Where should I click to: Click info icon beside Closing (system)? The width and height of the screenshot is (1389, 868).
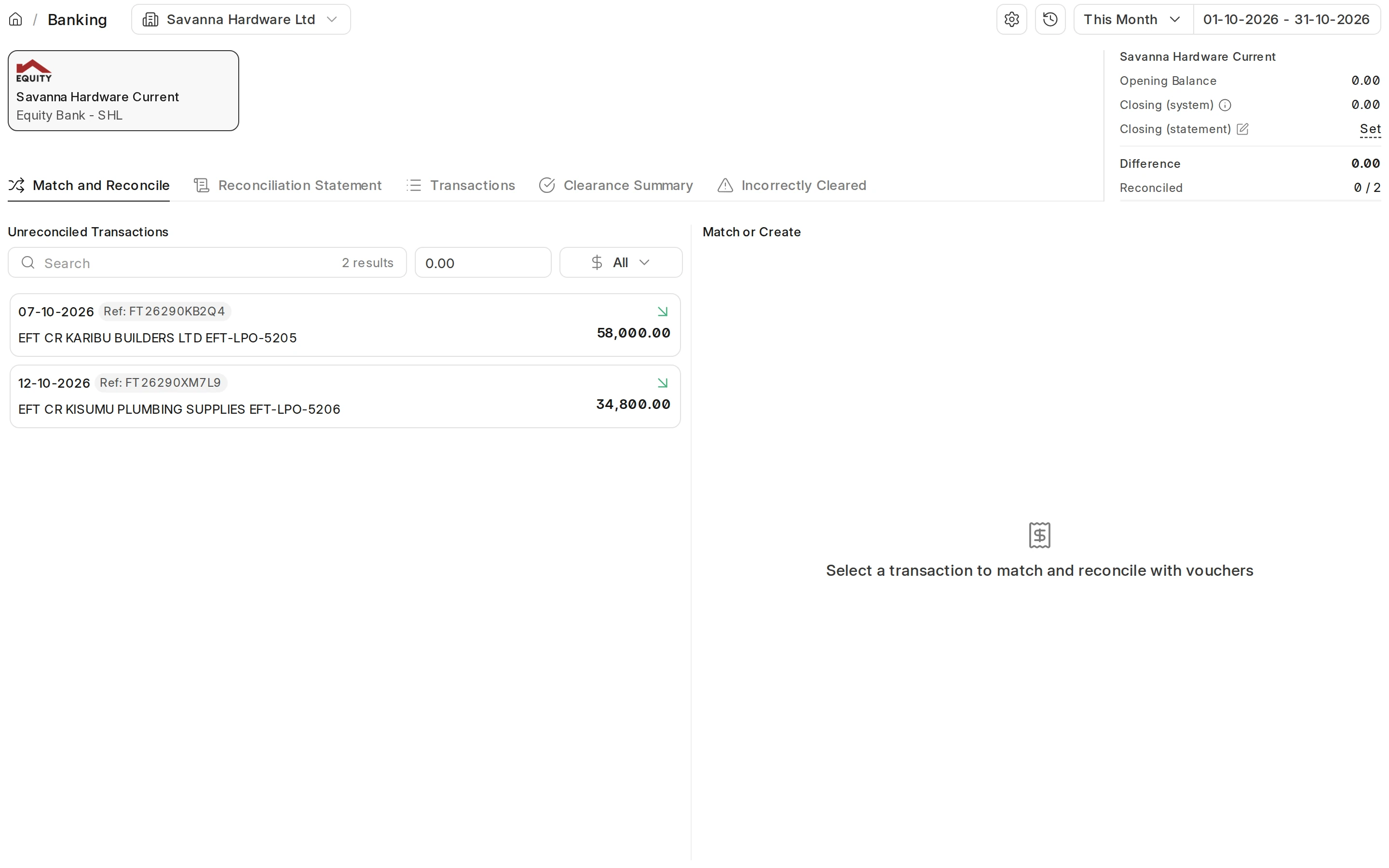point(1225,105)
